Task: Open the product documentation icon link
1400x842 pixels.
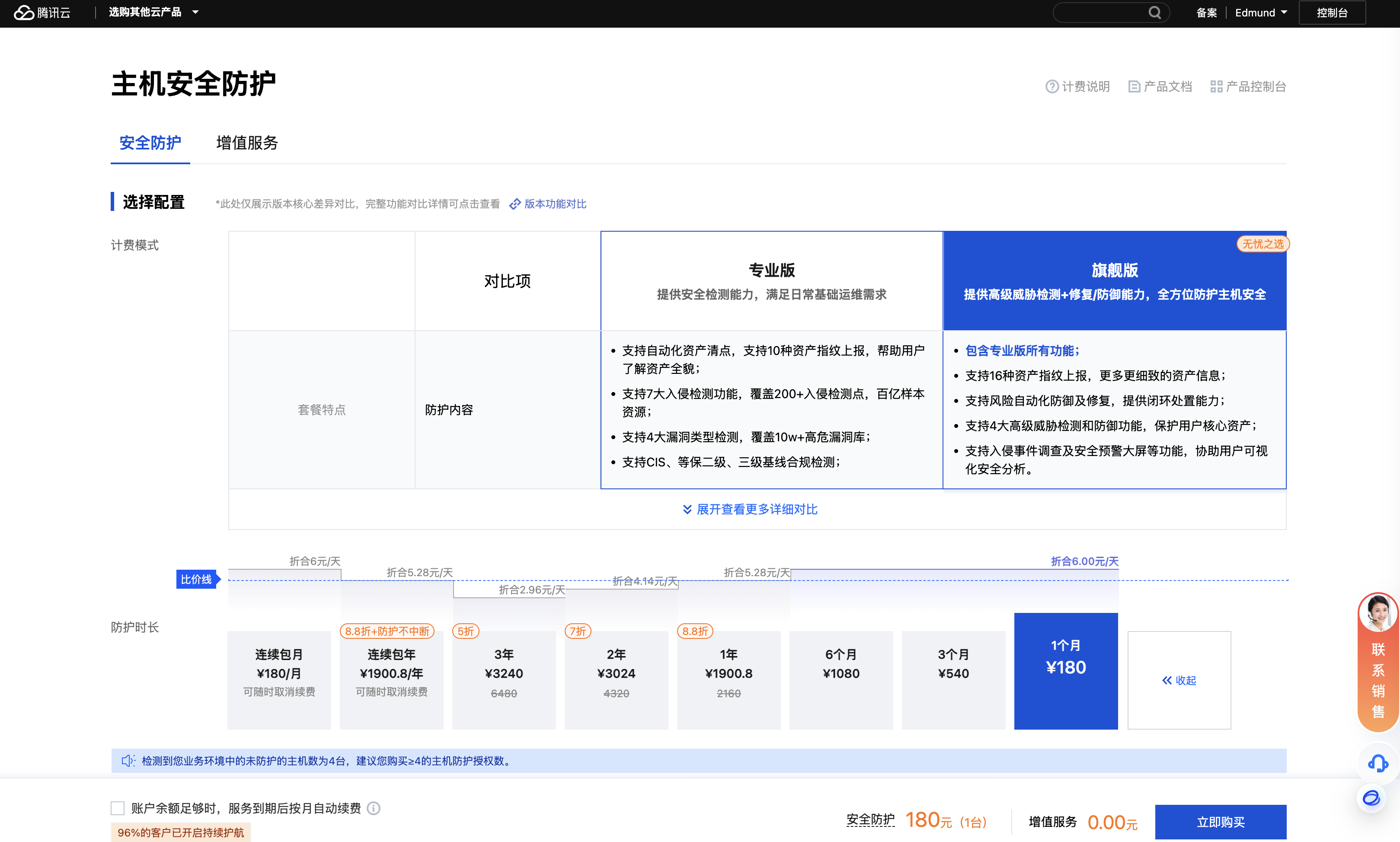Action: point(1134,87)
